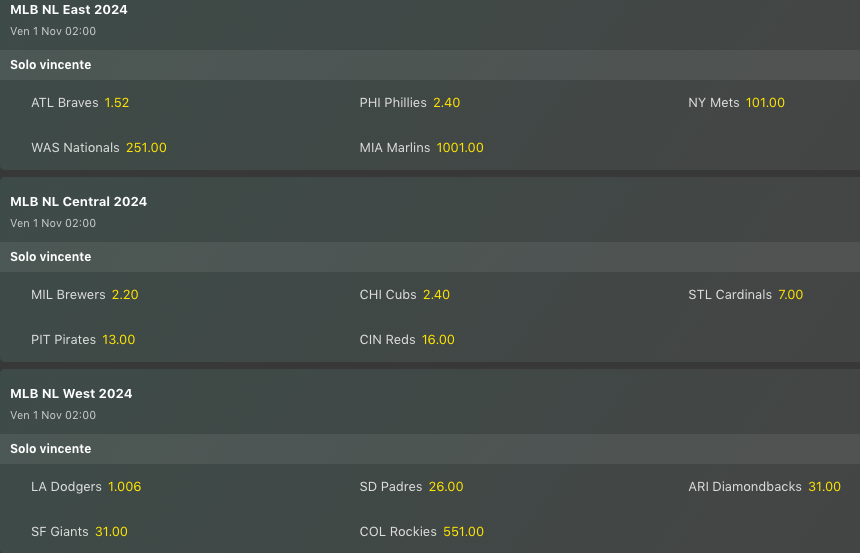Image resolution: width=860 pixels, height=553 pixels.
Task: Collapse the MLB NL West 2024 market
Action: 71,393
